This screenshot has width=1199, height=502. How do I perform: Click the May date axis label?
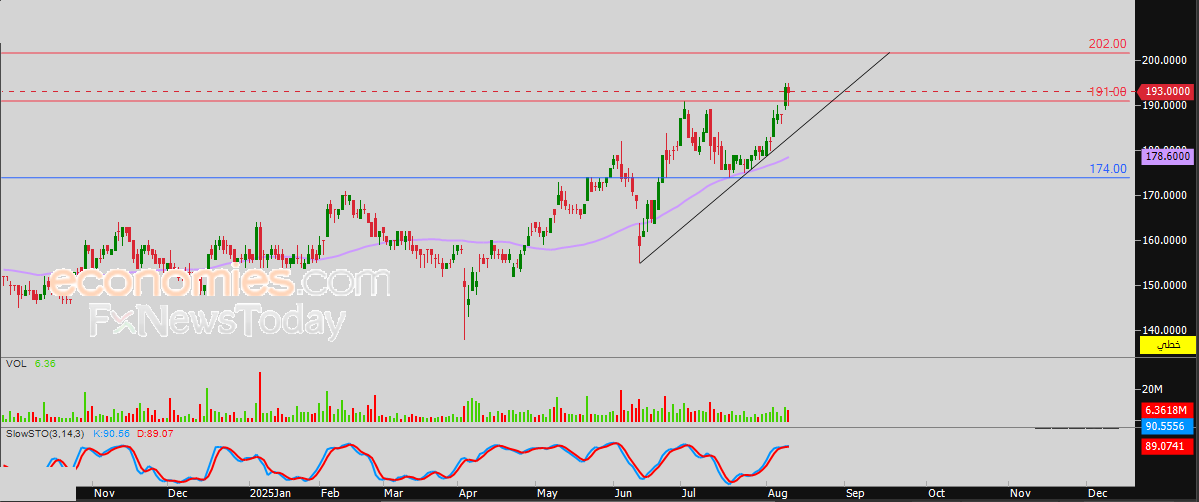tap(548, 494)
